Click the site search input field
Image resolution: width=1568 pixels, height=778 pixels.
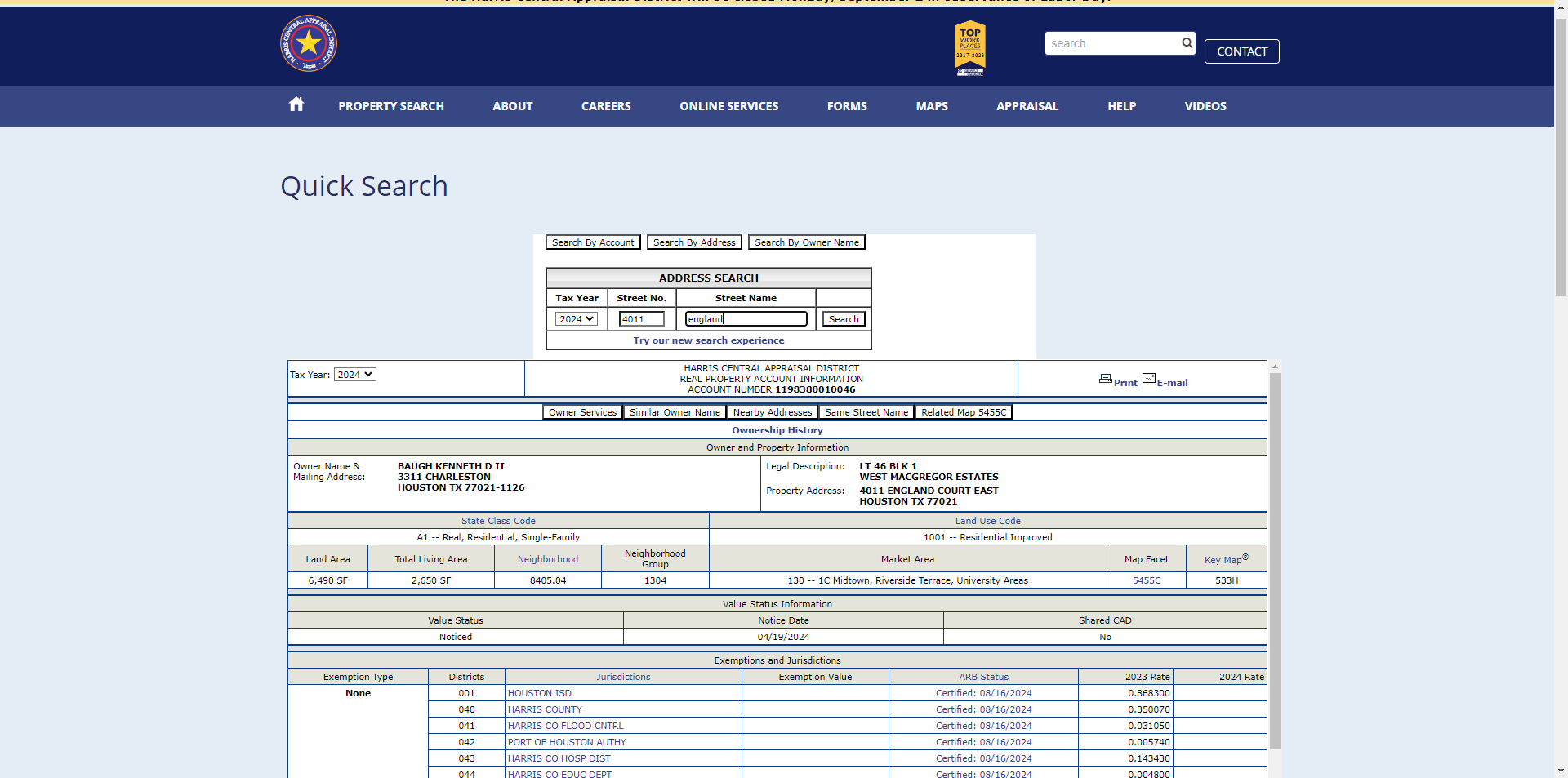click(x=1111, y=43)
